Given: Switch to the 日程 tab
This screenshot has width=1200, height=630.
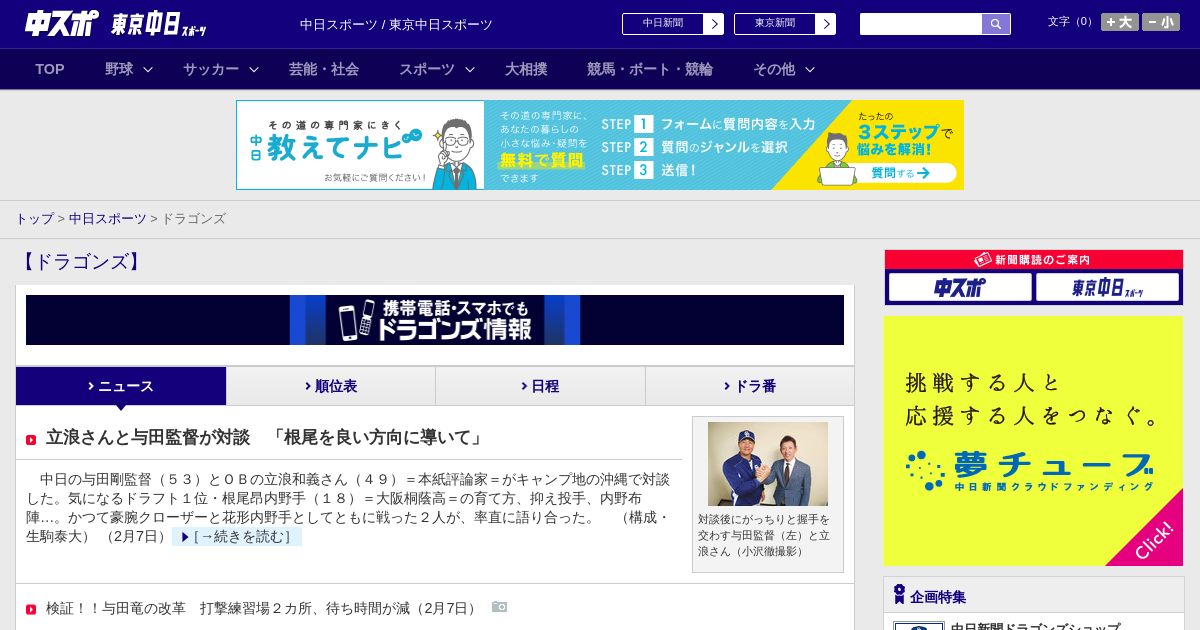Looking at the screenshot, I should point(540,386).
